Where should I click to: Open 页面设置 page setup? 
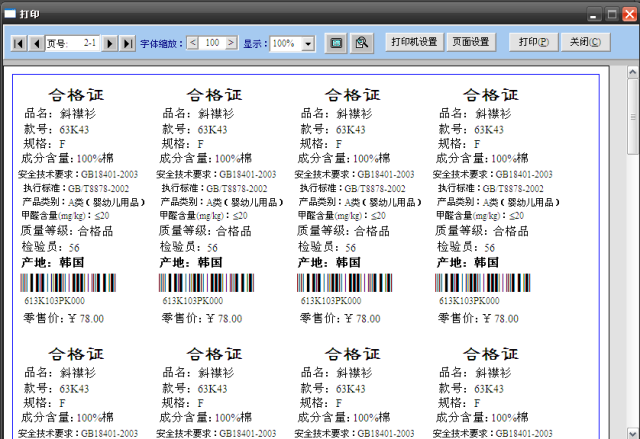pos(471,43)
